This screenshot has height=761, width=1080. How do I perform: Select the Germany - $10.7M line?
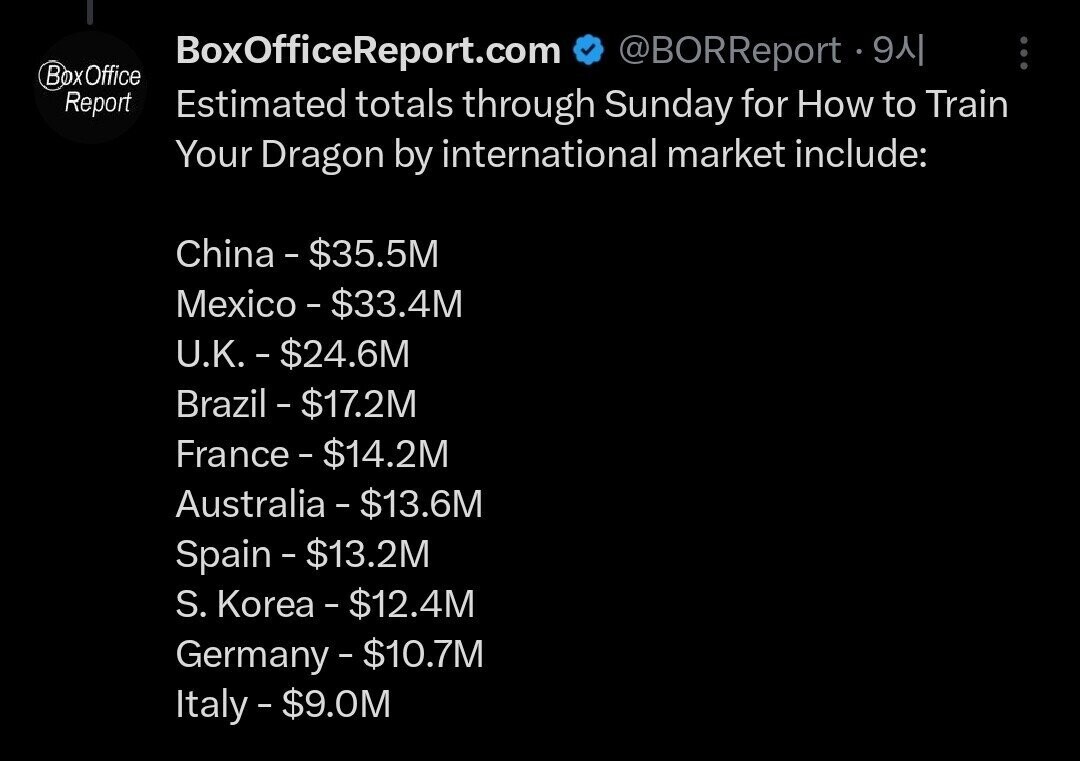[x=329, y=654]
